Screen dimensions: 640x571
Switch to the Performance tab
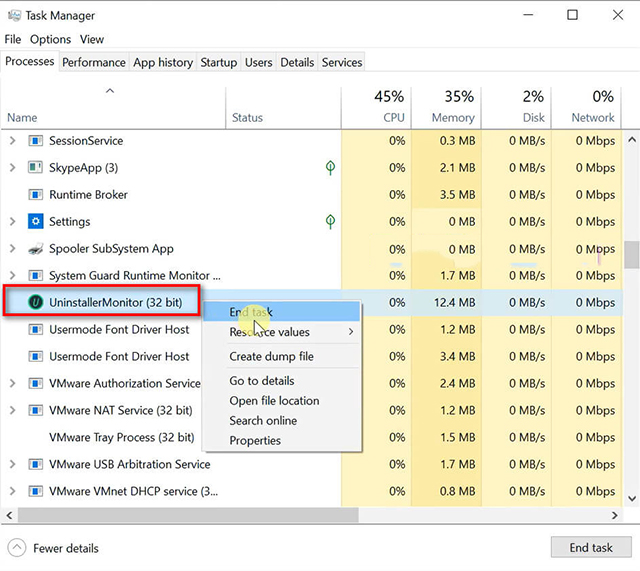[x=94, y=62]
